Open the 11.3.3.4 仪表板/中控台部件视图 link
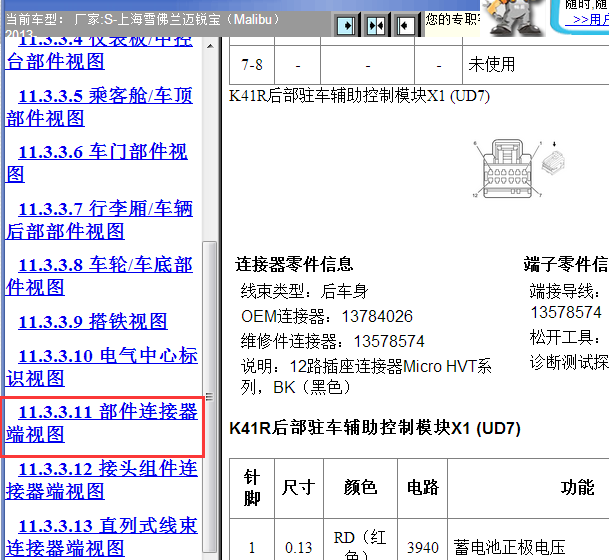 pos(99,54)
